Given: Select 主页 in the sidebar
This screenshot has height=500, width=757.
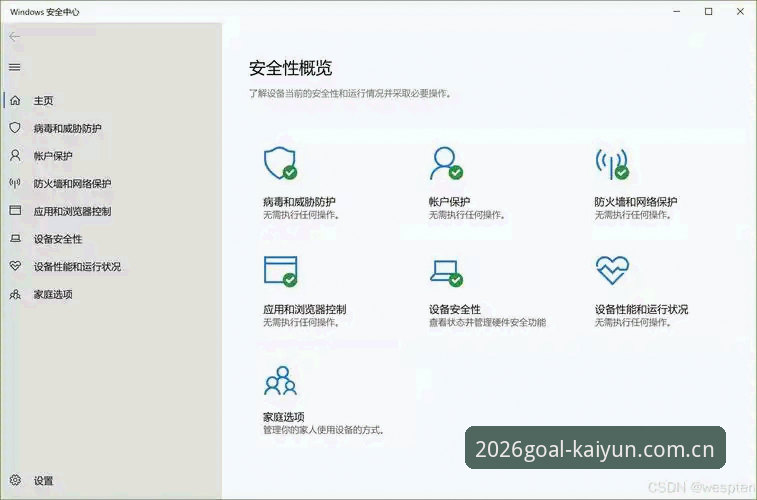Looking at the screenshot, I should (x=43, y=100).
